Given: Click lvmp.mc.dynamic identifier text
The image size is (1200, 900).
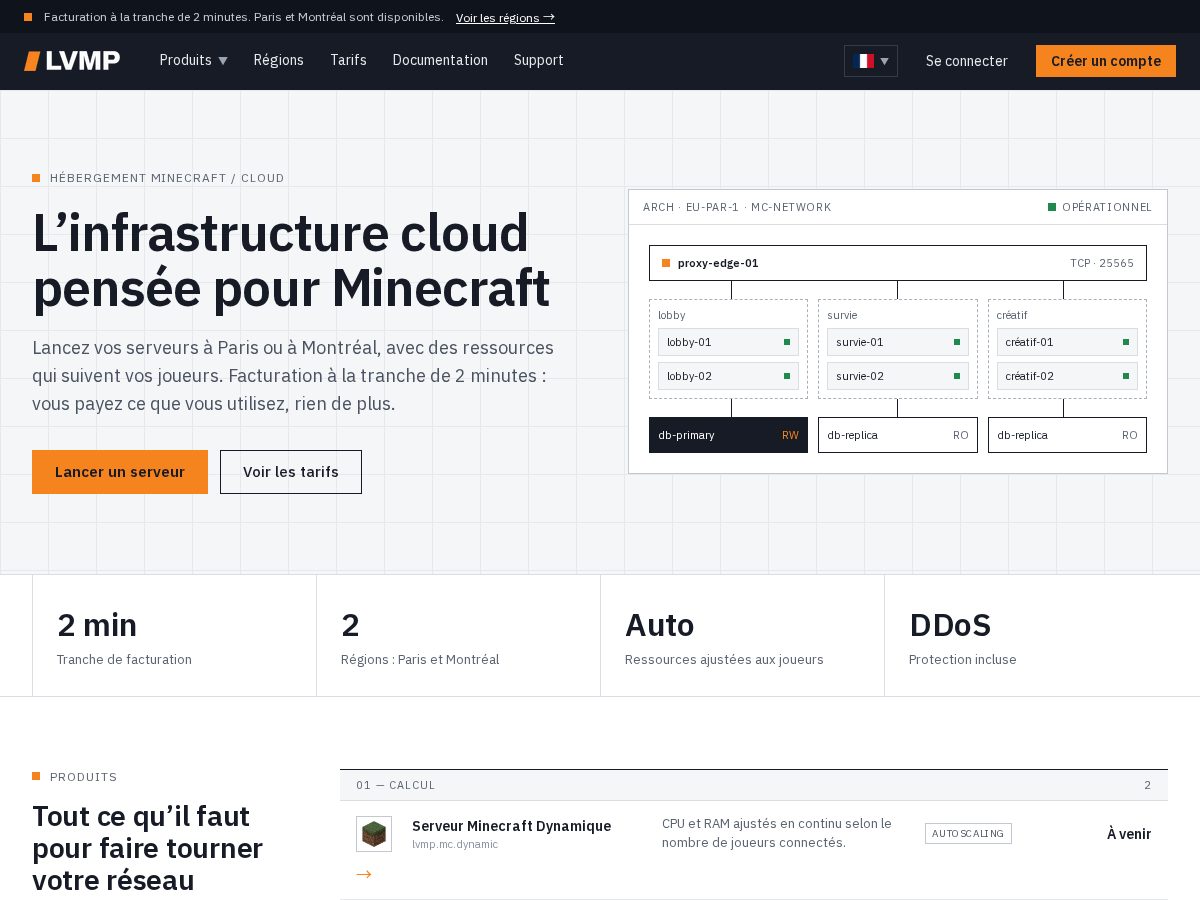Looking at the screenshot, I should tap(455, 845).
